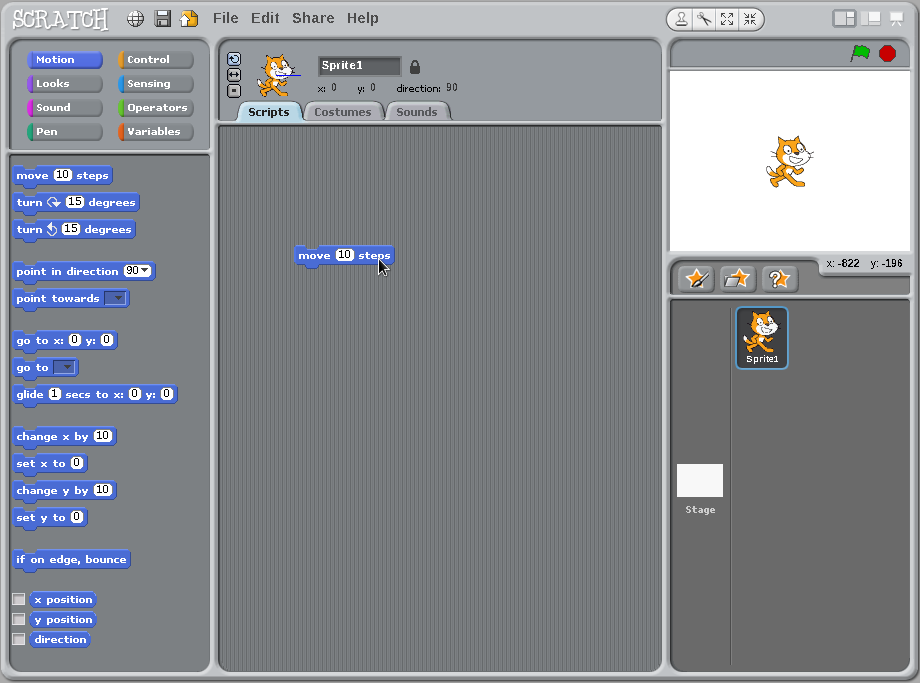Click turn counterclockwise 15 degrees block
Screen dimensions: 920x683
click(x=74, y=229)
